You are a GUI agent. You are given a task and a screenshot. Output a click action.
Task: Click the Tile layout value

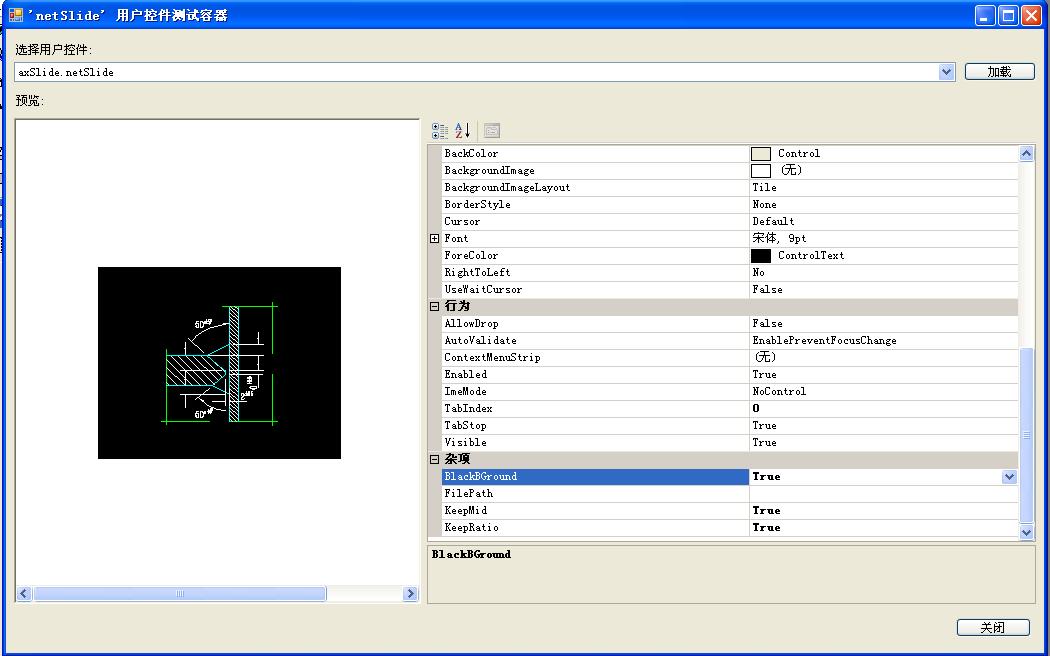[x=764, y=187]
